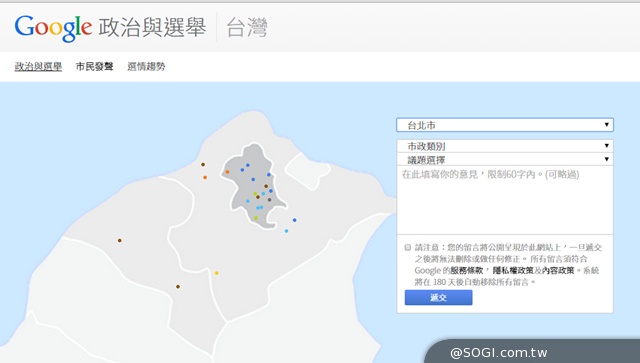Click into the 60-character opinion text box

(x=505, y=200)
